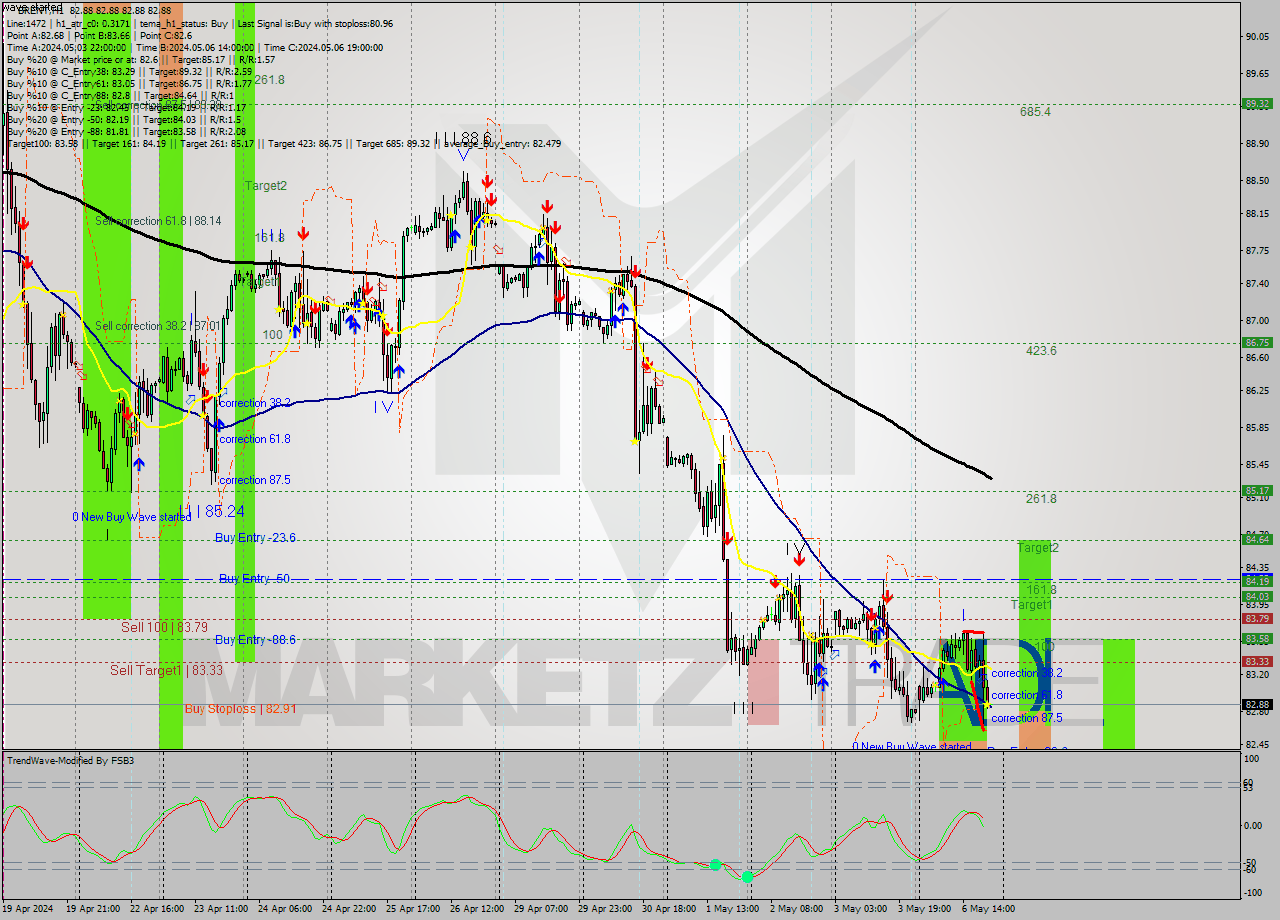Click the '90.05' price scale value
This screenshot has height=920, width=1280.
tap(1258, 37)
